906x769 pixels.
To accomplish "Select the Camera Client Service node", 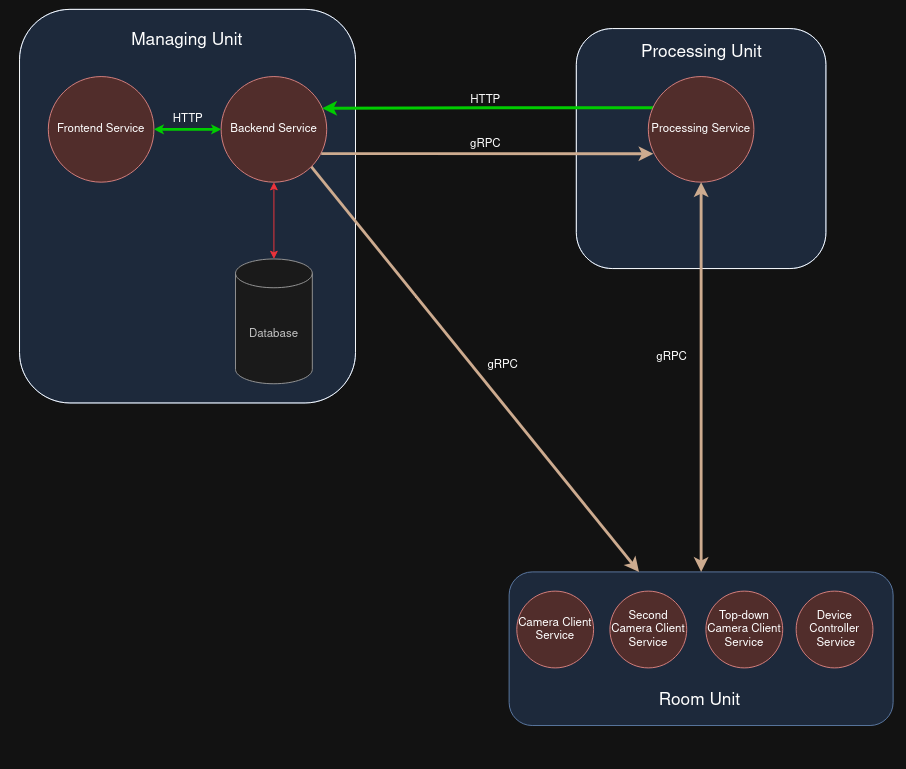I will pyautogui.click(x=555, y=629).
